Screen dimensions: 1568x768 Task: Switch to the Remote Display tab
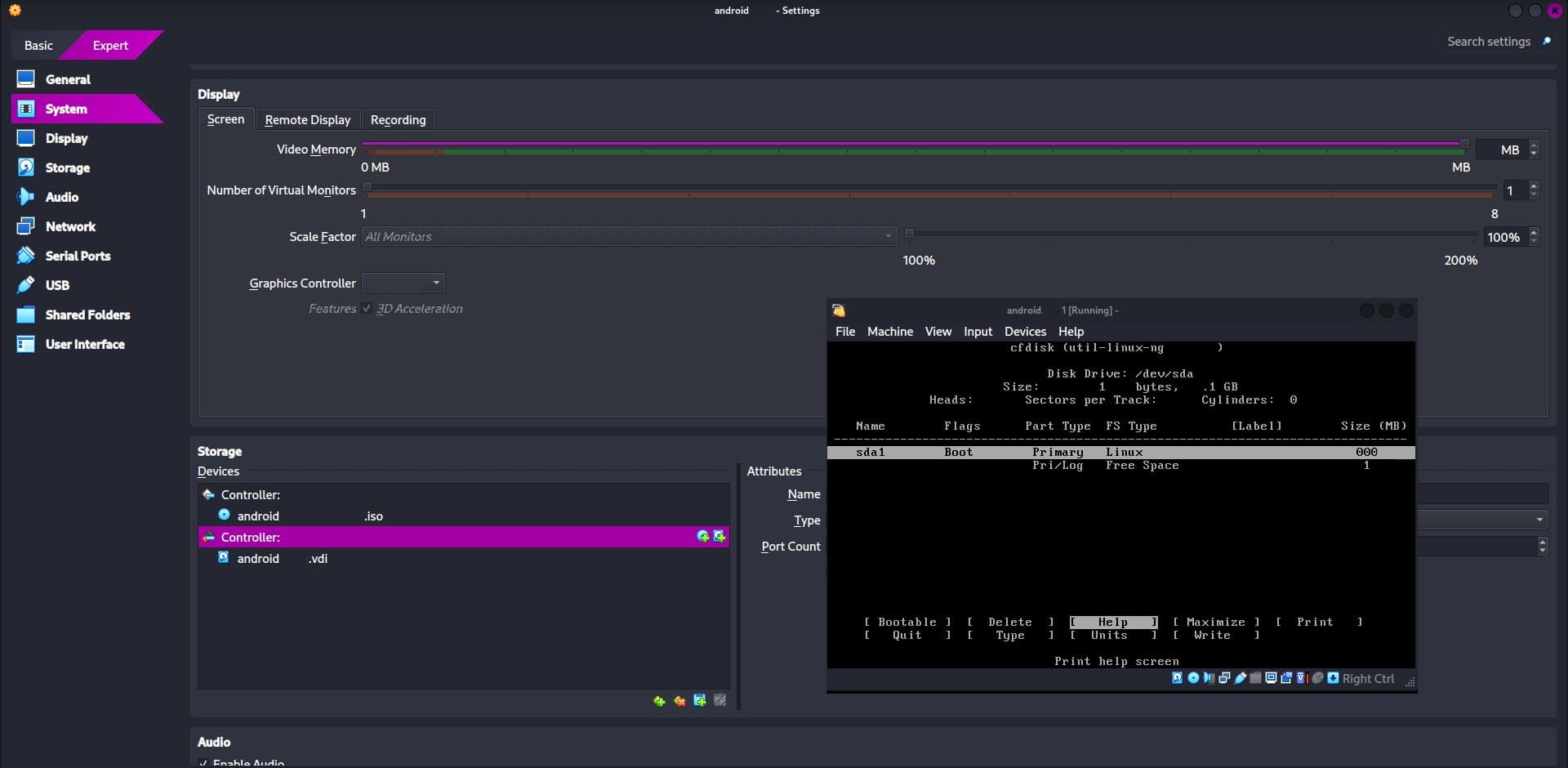click(x=307, y=119)
